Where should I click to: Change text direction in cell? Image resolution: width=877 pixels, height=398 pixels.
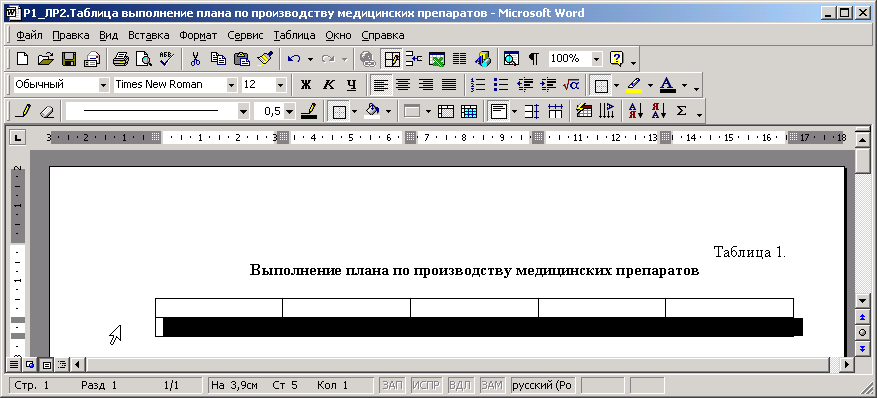pos(607,111)
